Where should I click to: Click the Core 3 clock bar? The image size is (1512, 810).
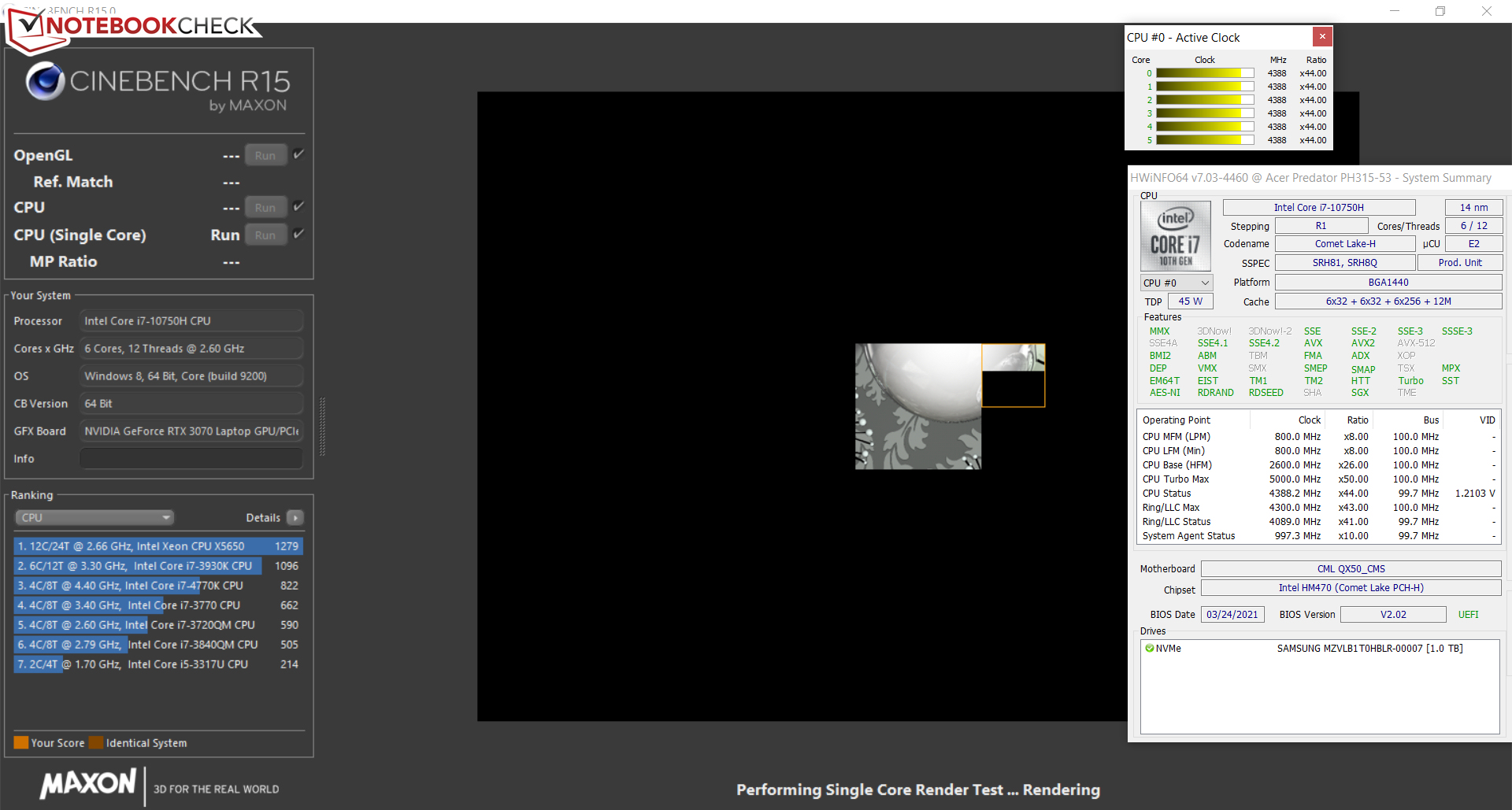pyautogui.click(x=1205, y=113)
